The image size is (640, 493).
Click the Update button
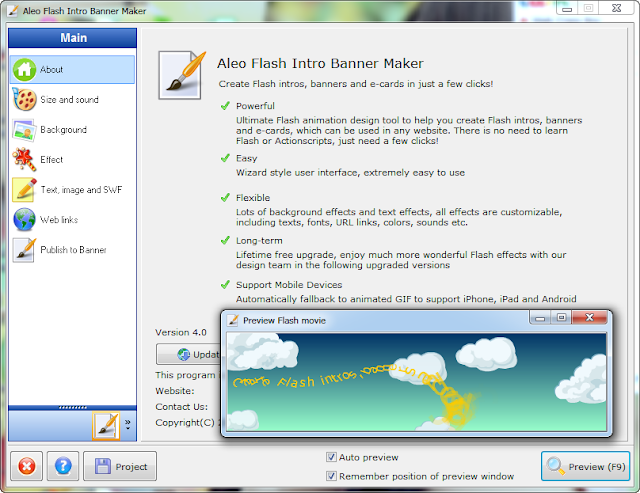(188, 354)
